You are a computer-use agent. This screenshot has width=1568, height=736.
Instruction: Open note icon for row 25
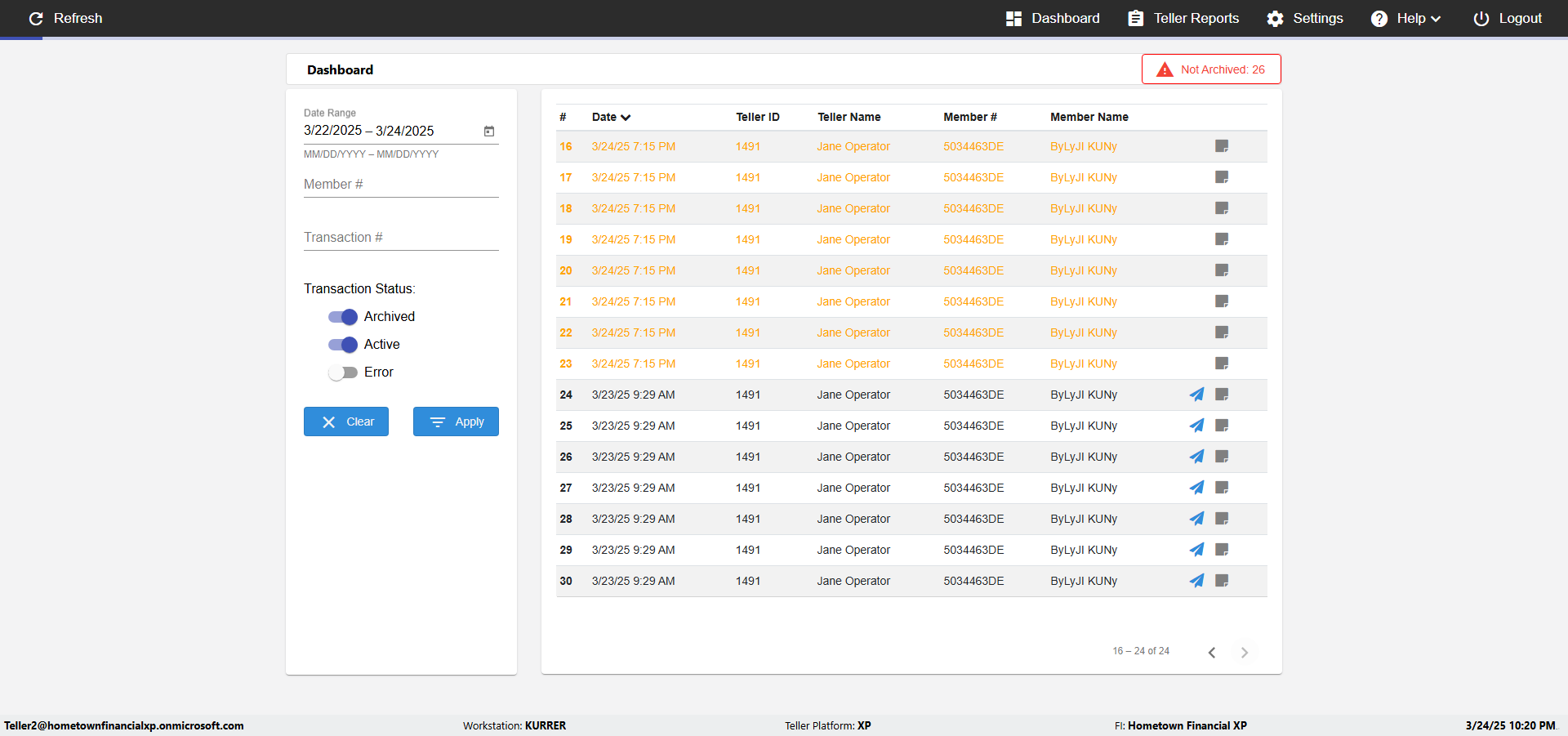click(x=1222, y=426)
